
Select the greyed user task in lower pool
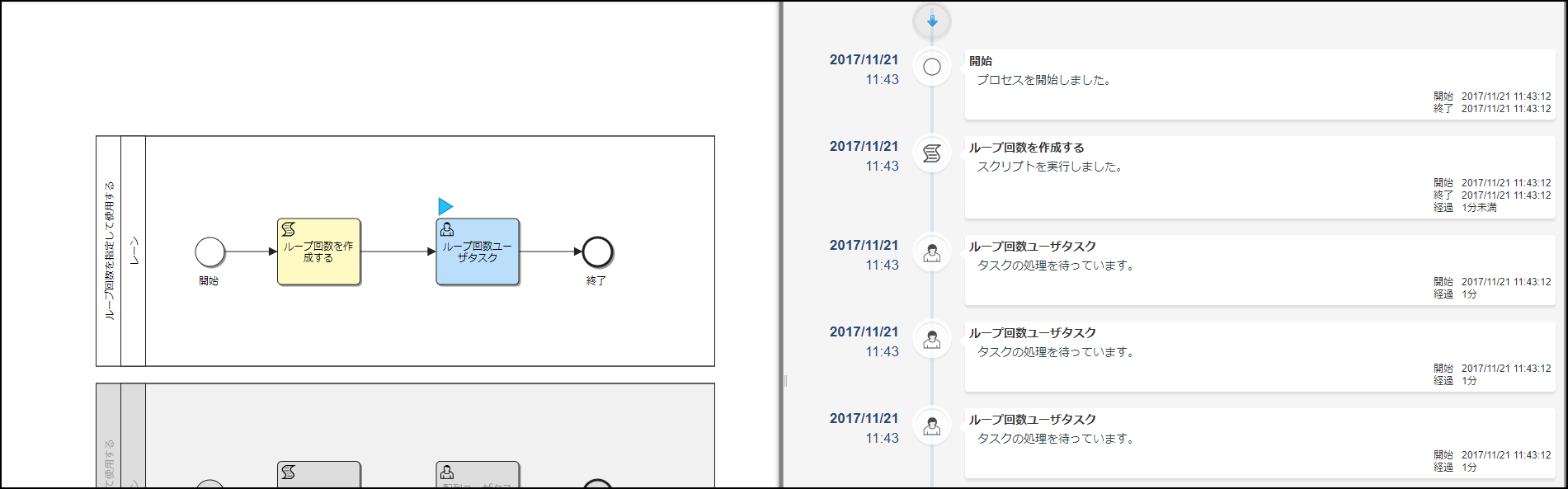[x=478, y=474]
